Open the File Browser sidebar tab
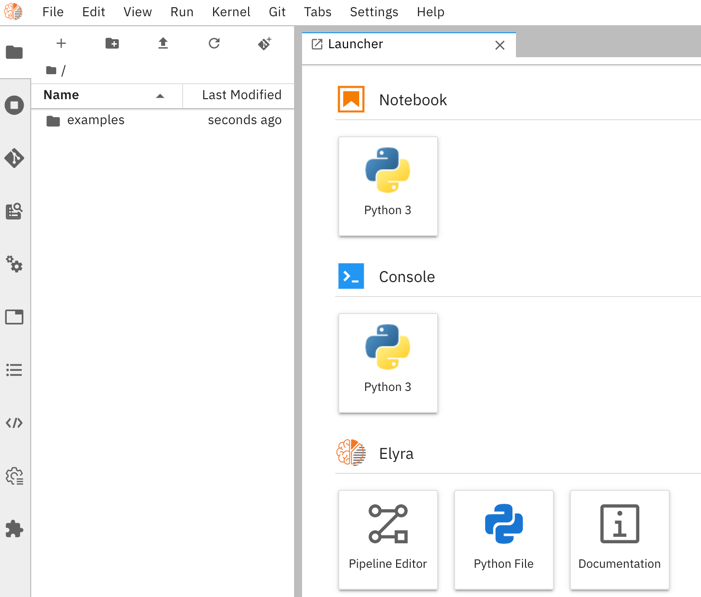Image resolution: width=701 pixels, height=597 pixels. click(x=14, y=52)
